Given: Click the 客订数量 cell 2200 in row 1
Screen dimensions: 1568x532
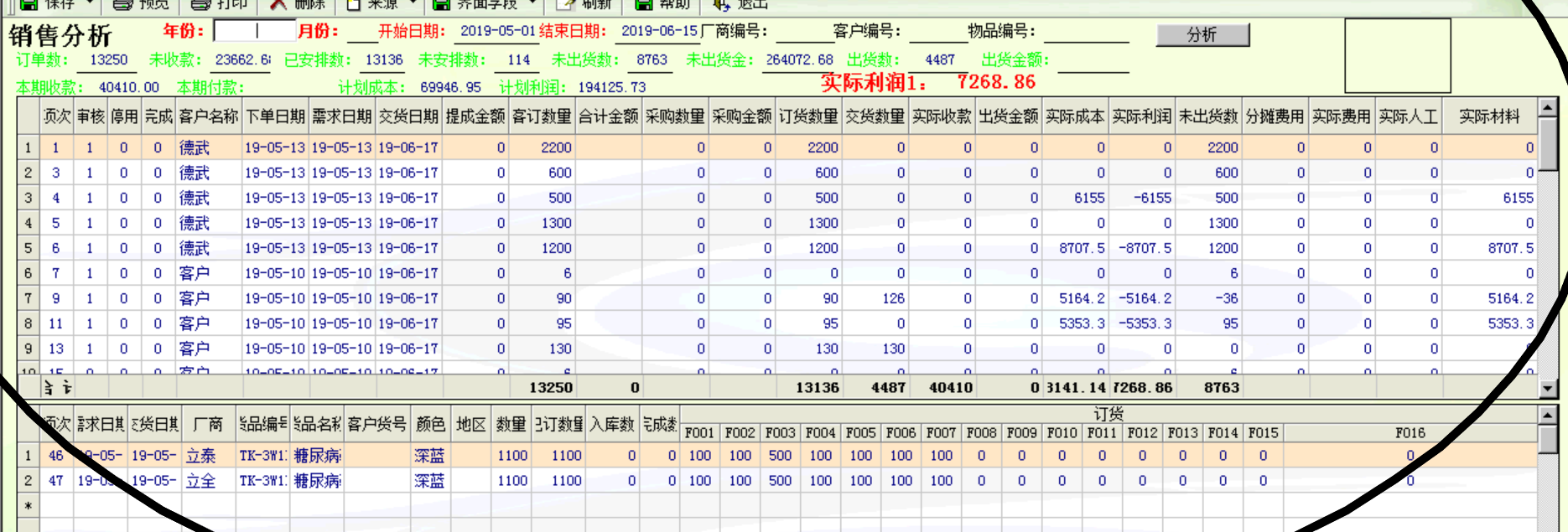Looking at the screenshot, I should [x=542, y=147].
